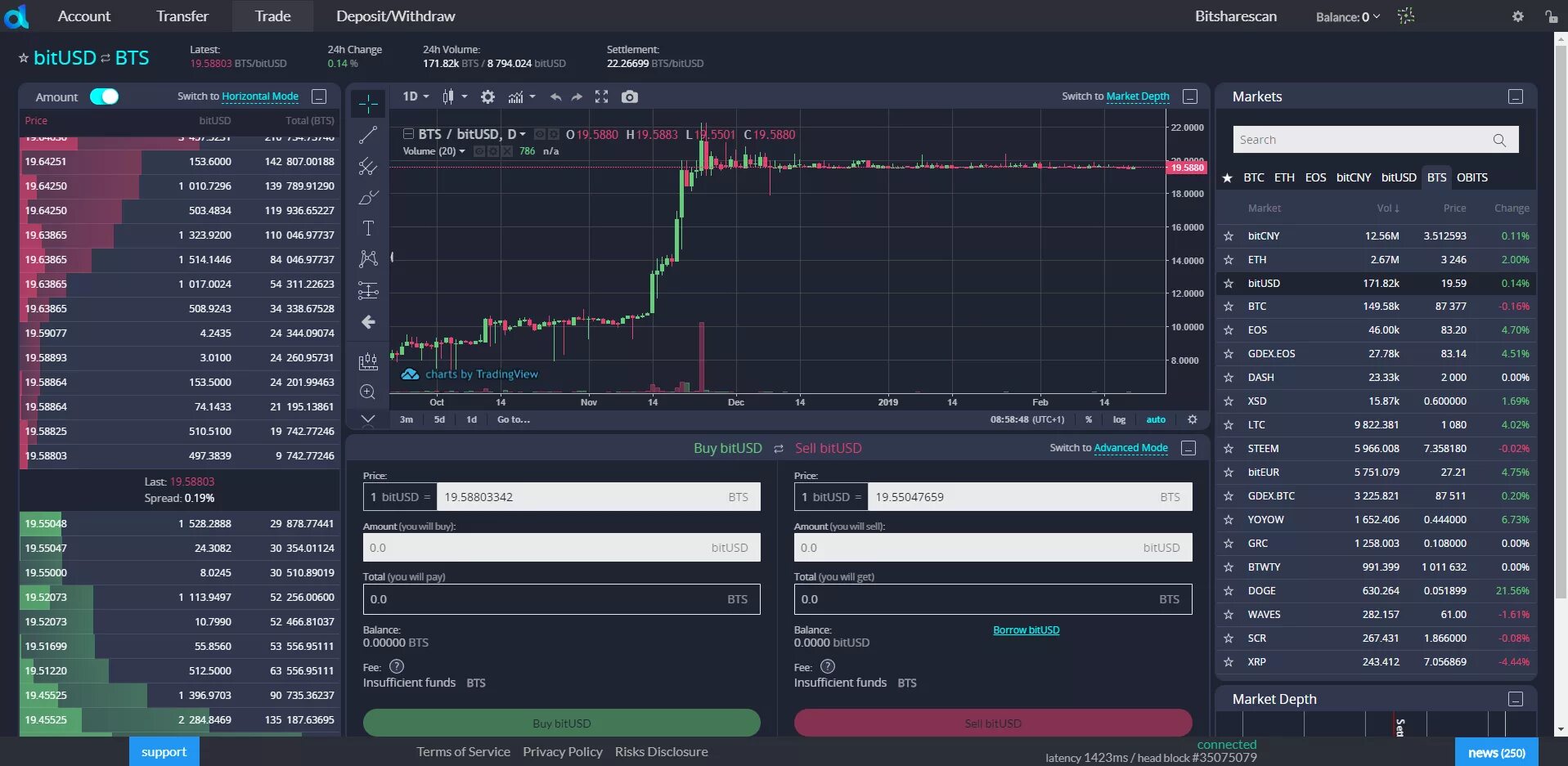This screenshot has width=1568, height=766.
Task: Click the Borrow bitUSD link
Action: (x=1026, y=629)
